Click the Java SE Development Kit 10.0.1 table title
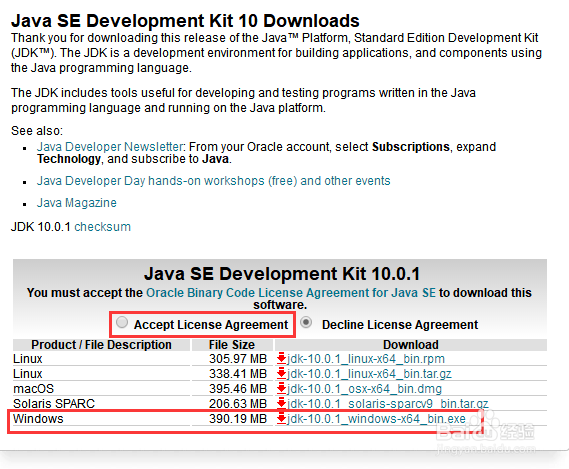This screenshot has width=569, height=469. point(282,274)
